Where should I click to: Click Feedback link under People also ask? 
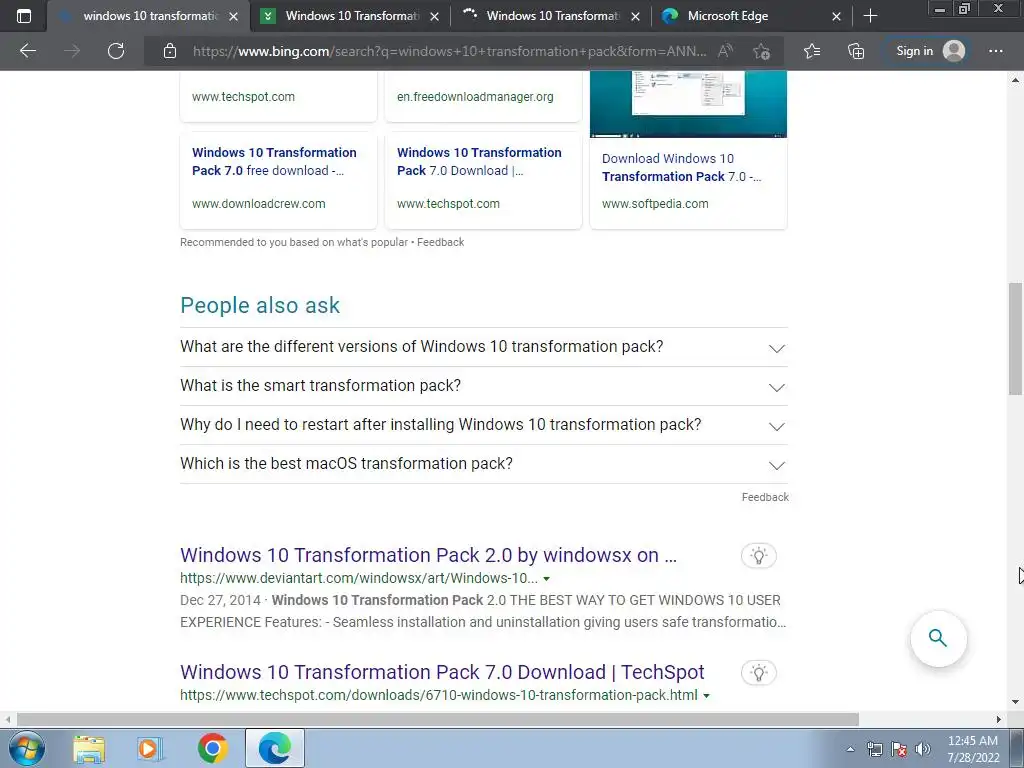pos(765,498)
